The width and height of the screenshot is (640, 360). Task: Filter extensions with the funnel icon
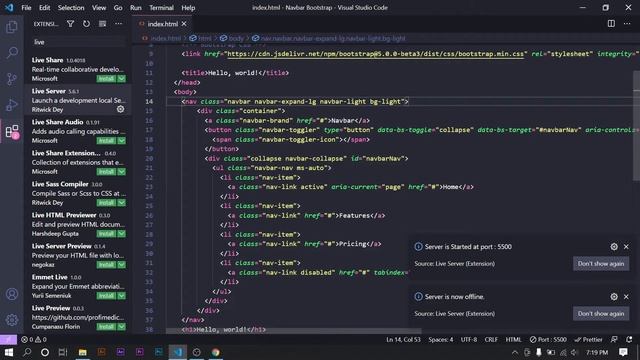point(70,24)
